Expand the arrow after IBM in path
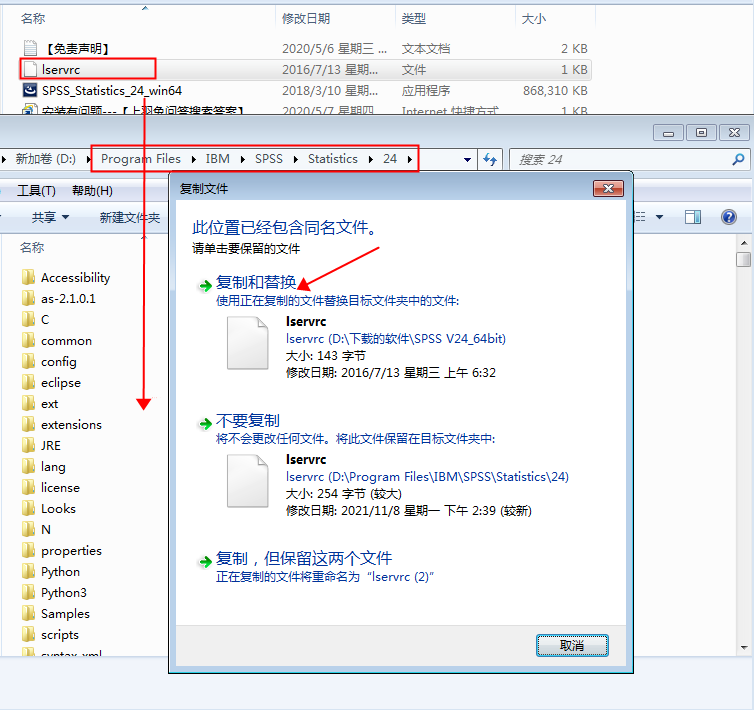Viewport: 754px width, 710px height. click(x=243, y=159)
